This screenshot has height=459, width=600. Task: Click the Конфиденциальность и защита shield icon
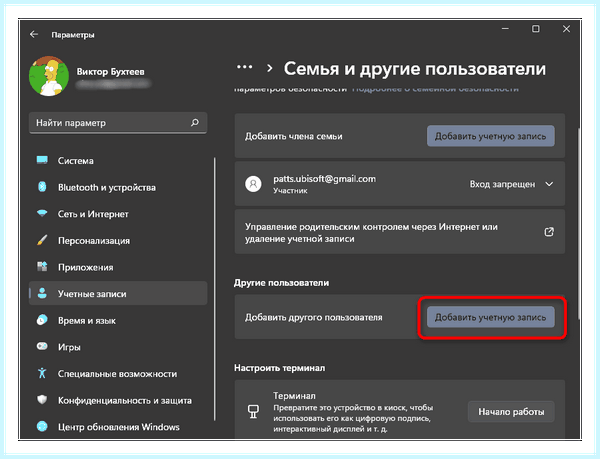point(42,400)
